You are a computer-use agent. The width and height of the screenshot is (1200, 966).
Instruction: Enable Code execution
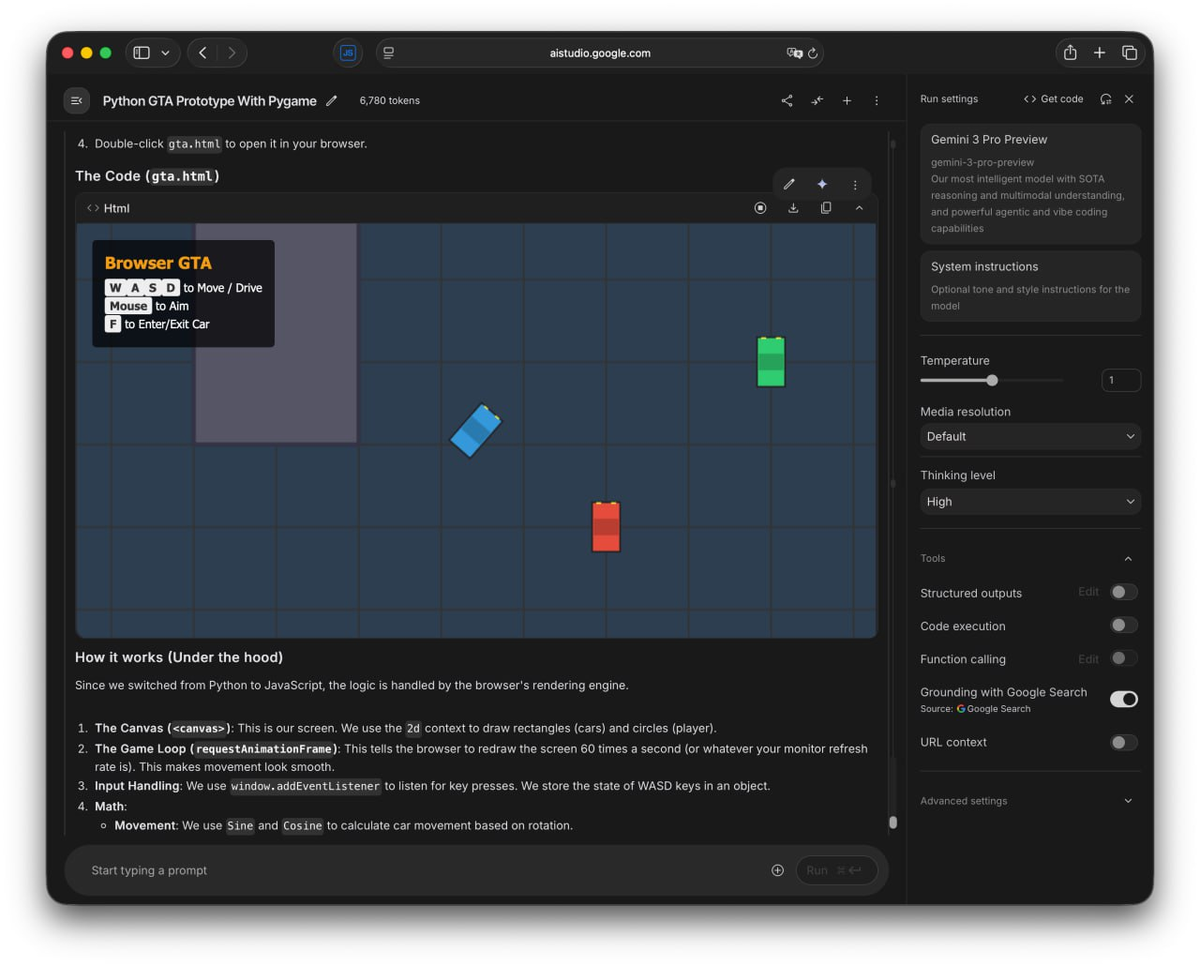(x=1123, y=625)
